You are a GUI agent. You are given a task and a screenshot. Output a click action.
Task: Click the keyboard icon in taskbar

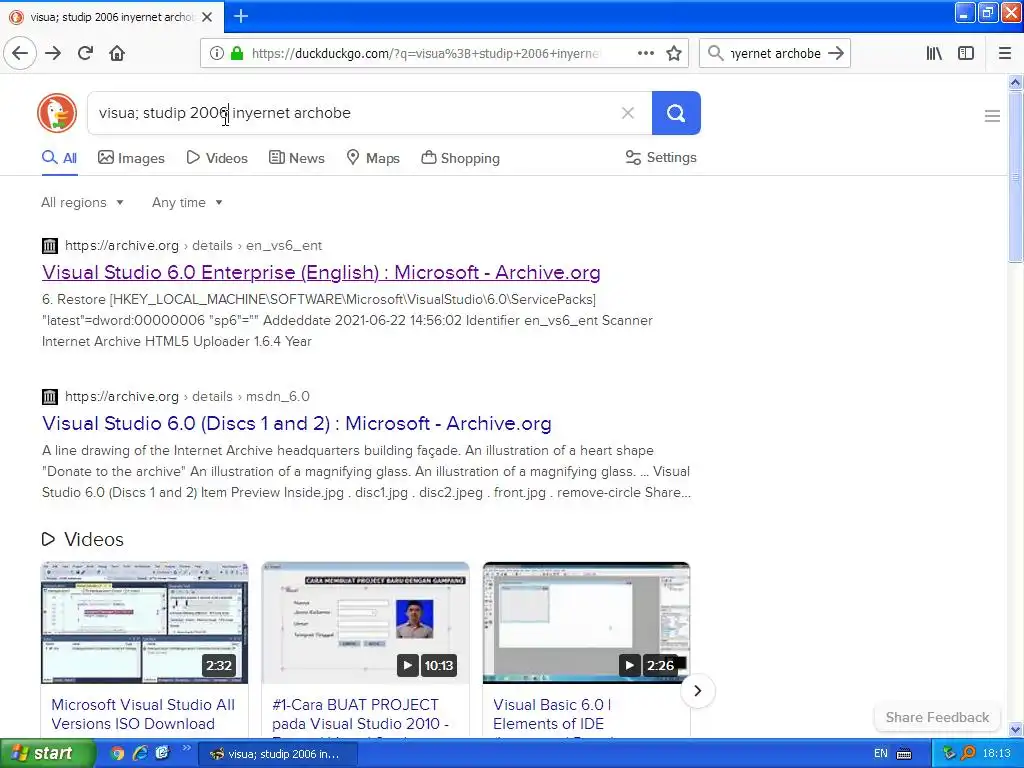coord(904,754)
